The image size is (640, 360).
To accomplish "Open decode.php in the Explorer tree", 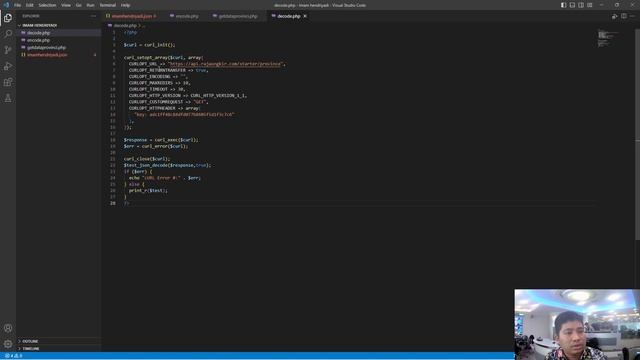I will (x=38, y=33).
